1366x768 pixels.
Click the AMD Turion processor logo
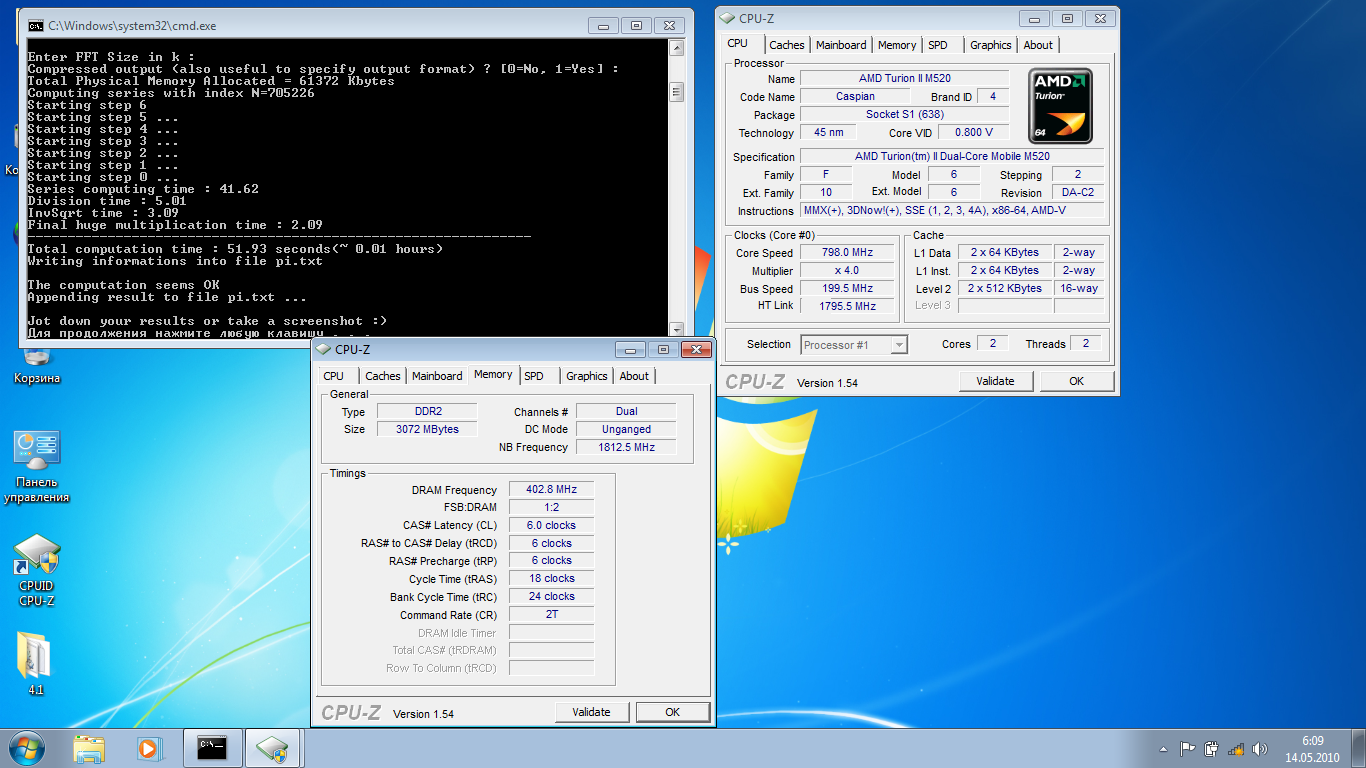(x=1060, y=106)
